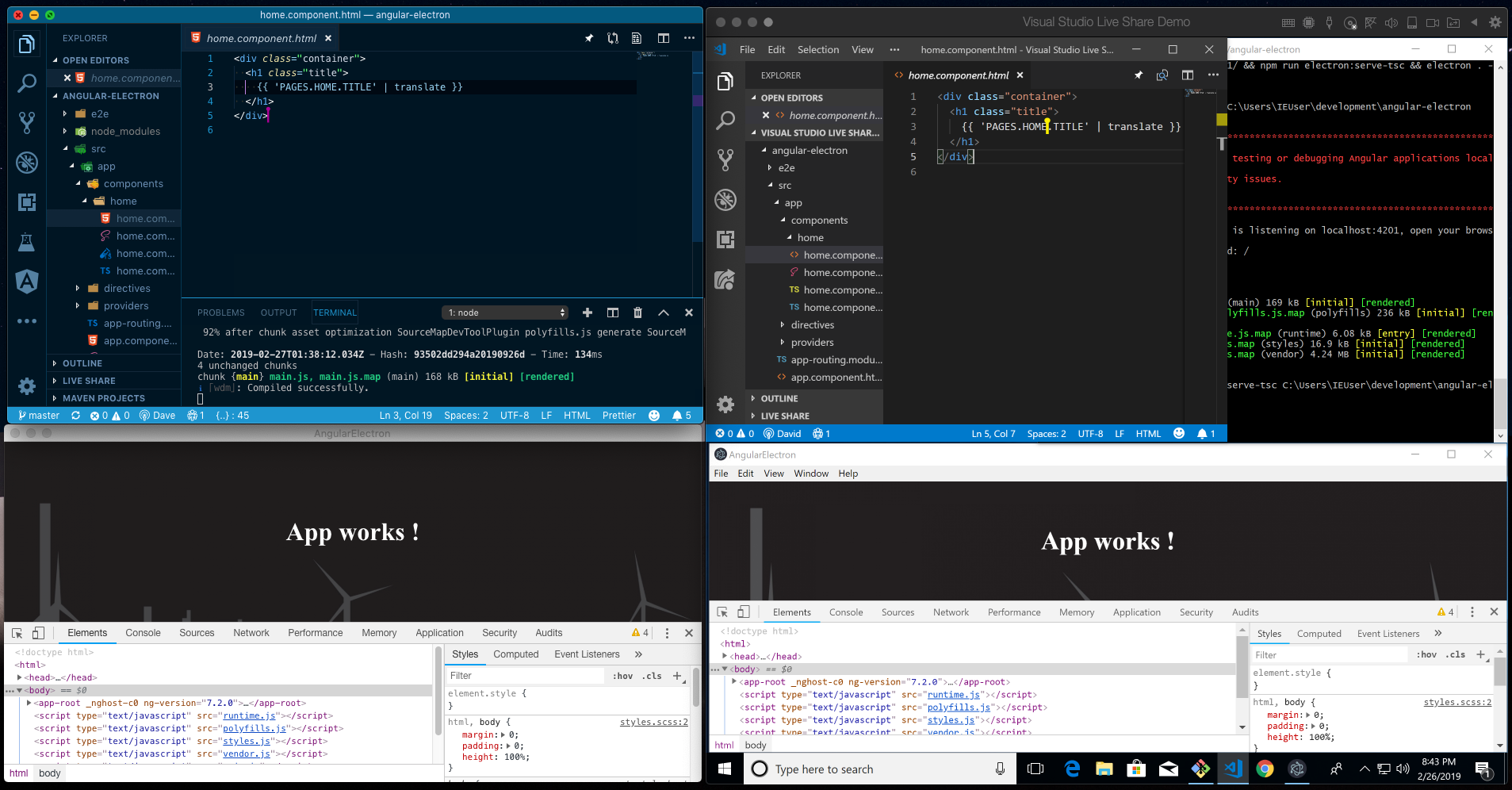Open the Source Control view in the activity bar
The height and width of the screenshot is (790, 1512).
28,122
